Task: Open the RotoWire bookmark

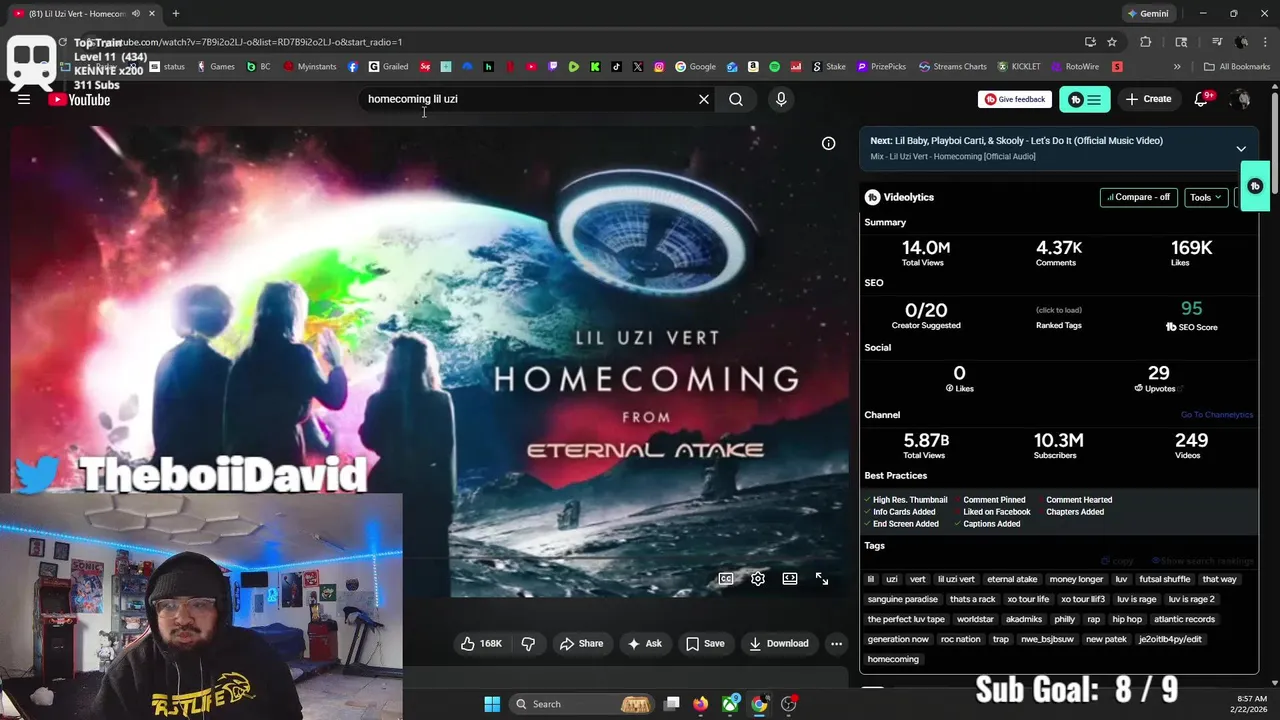Action: pos(1075,67)
